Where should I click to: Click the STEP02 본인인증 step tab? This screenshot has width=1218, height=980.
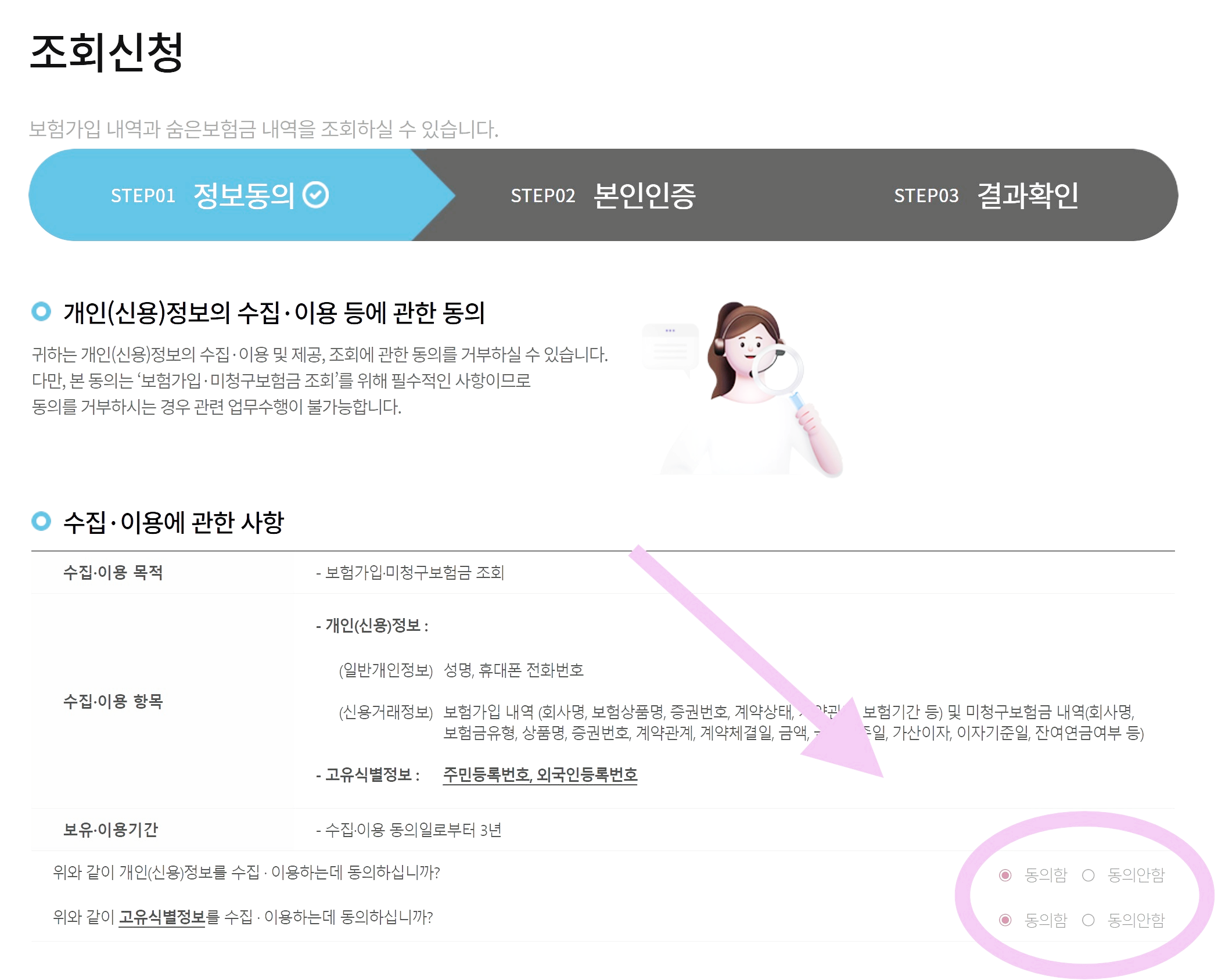(603, 195)
